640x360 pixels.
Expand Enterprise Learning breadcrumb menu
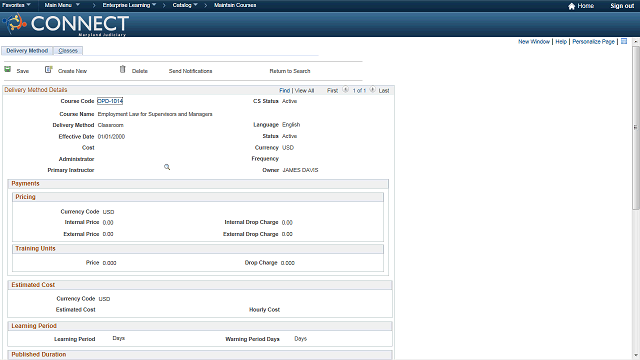pos(129,5)
